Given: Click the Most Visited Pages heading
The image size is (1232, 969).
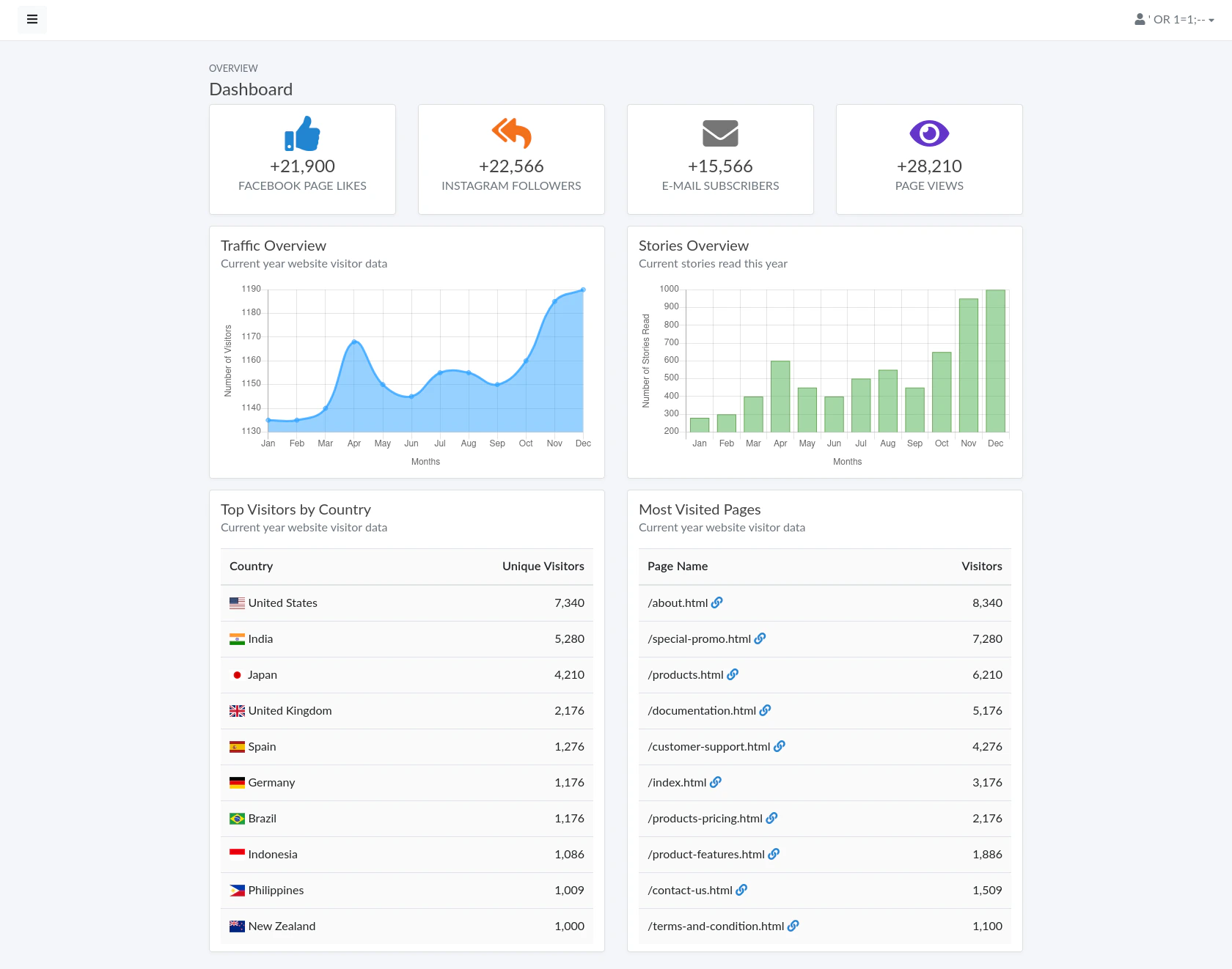Looking at the screenshot, I should [x=700, y=510].
